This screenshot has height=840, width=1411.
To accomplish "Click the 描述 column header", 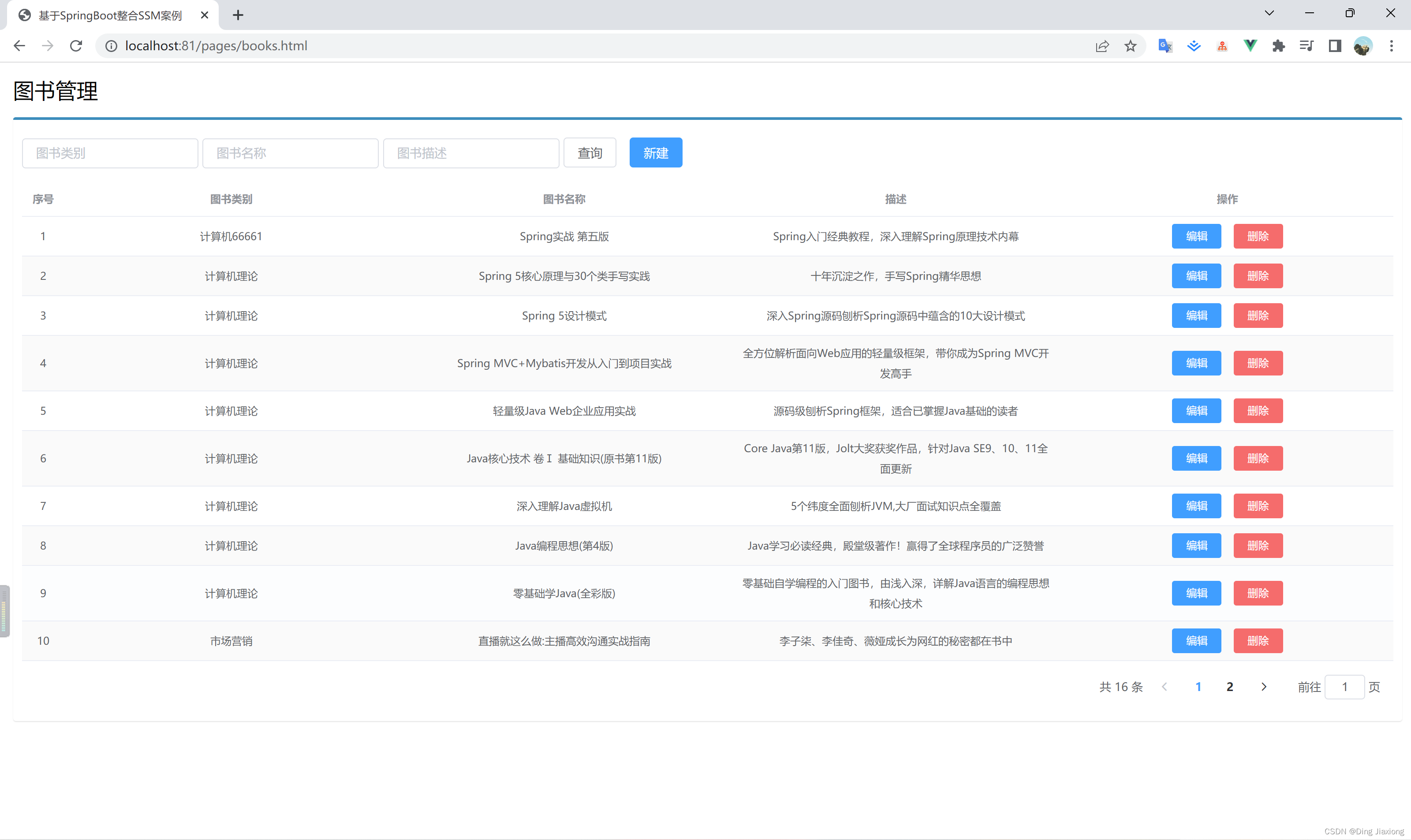I will pos(896,199).
